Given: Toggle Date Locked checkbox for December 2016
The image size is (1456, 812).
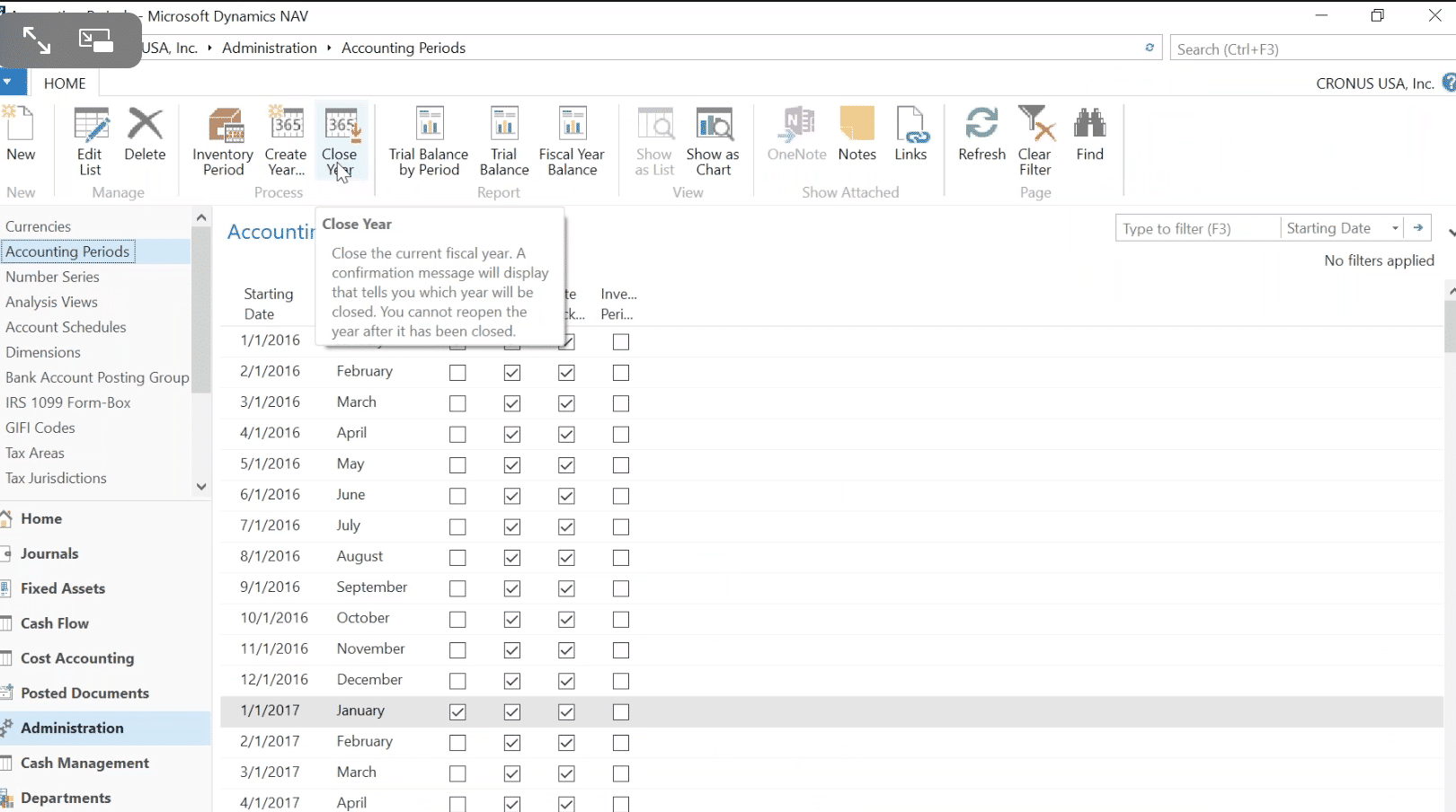Looking at the screenshot, I should point(566,682).
